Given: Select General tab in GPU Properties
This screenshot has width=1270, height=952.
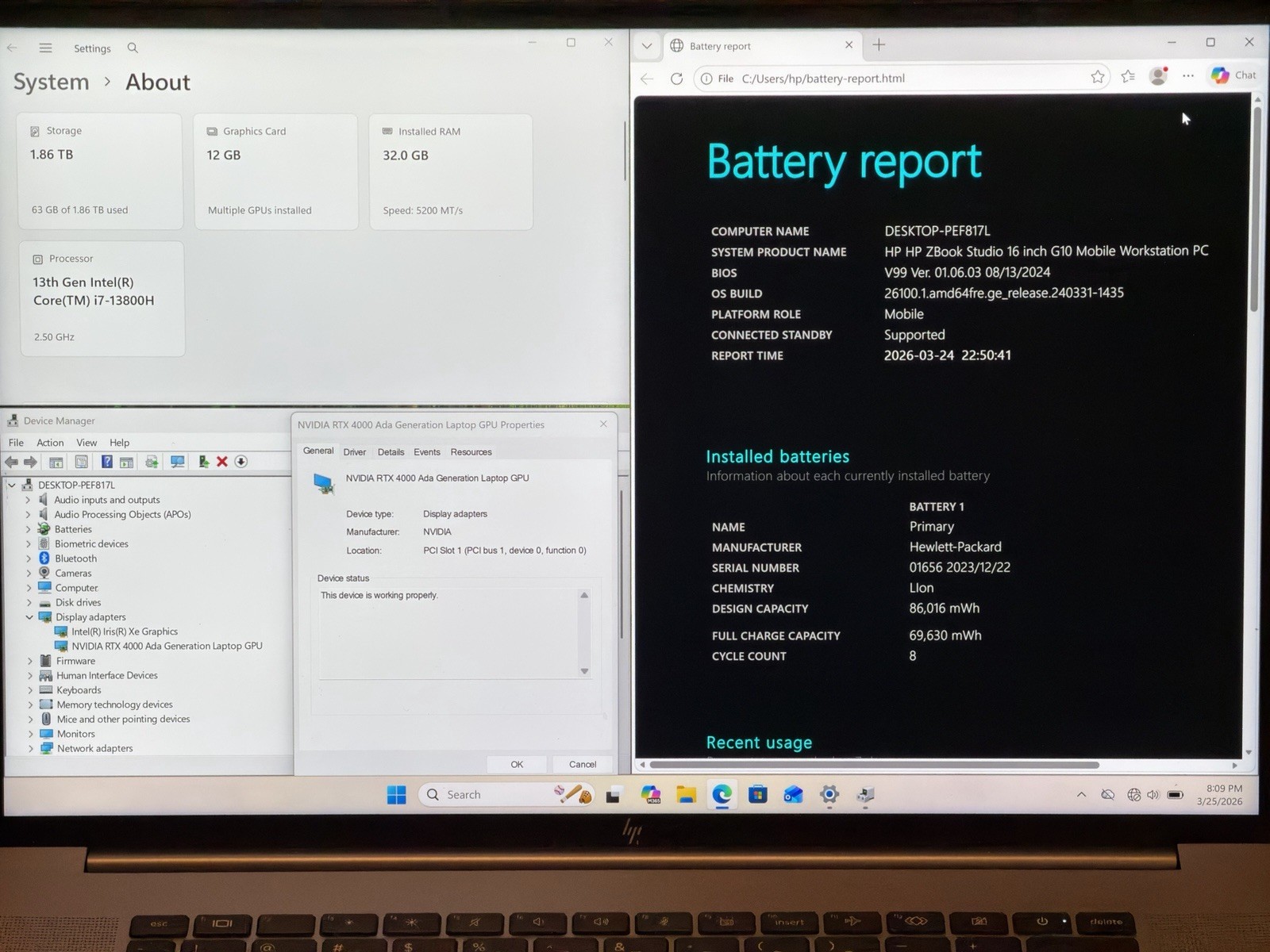Looking at the screenshot, I should [x=318, y=451].
